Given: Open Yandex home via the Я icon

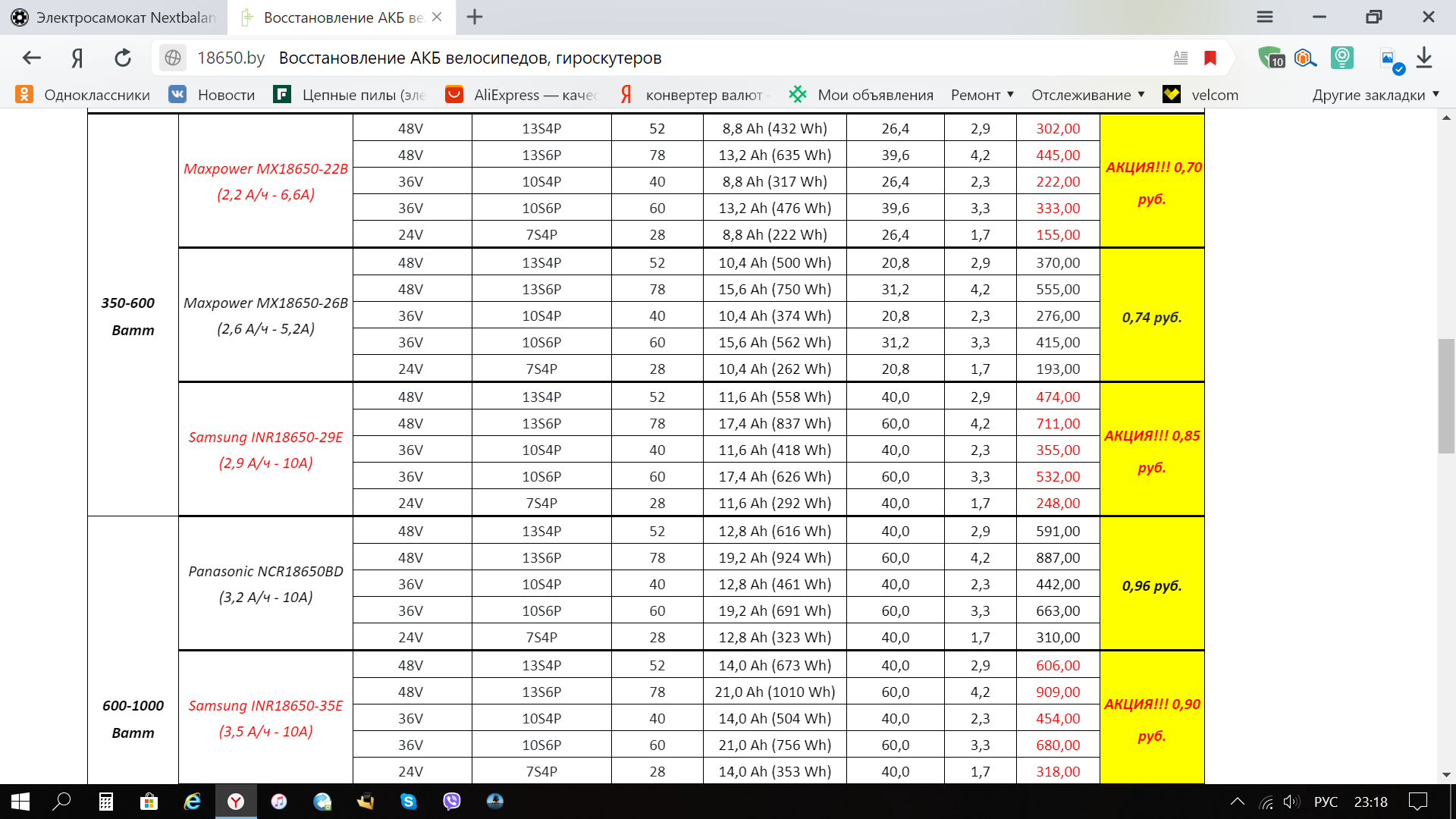Looking at the screenshot, I should (77, 58).
